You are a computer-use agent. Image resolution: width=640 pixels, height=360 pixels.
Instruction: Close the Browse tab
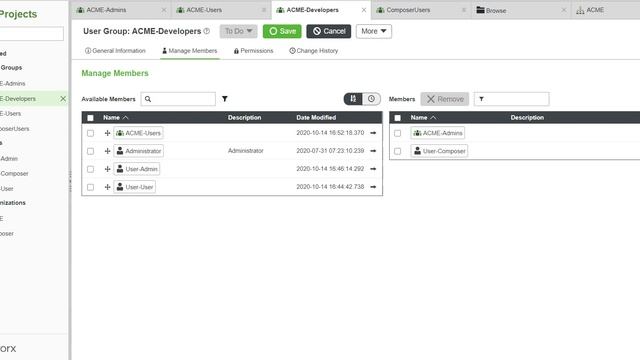pyautogui.click(x=564, y=10)
